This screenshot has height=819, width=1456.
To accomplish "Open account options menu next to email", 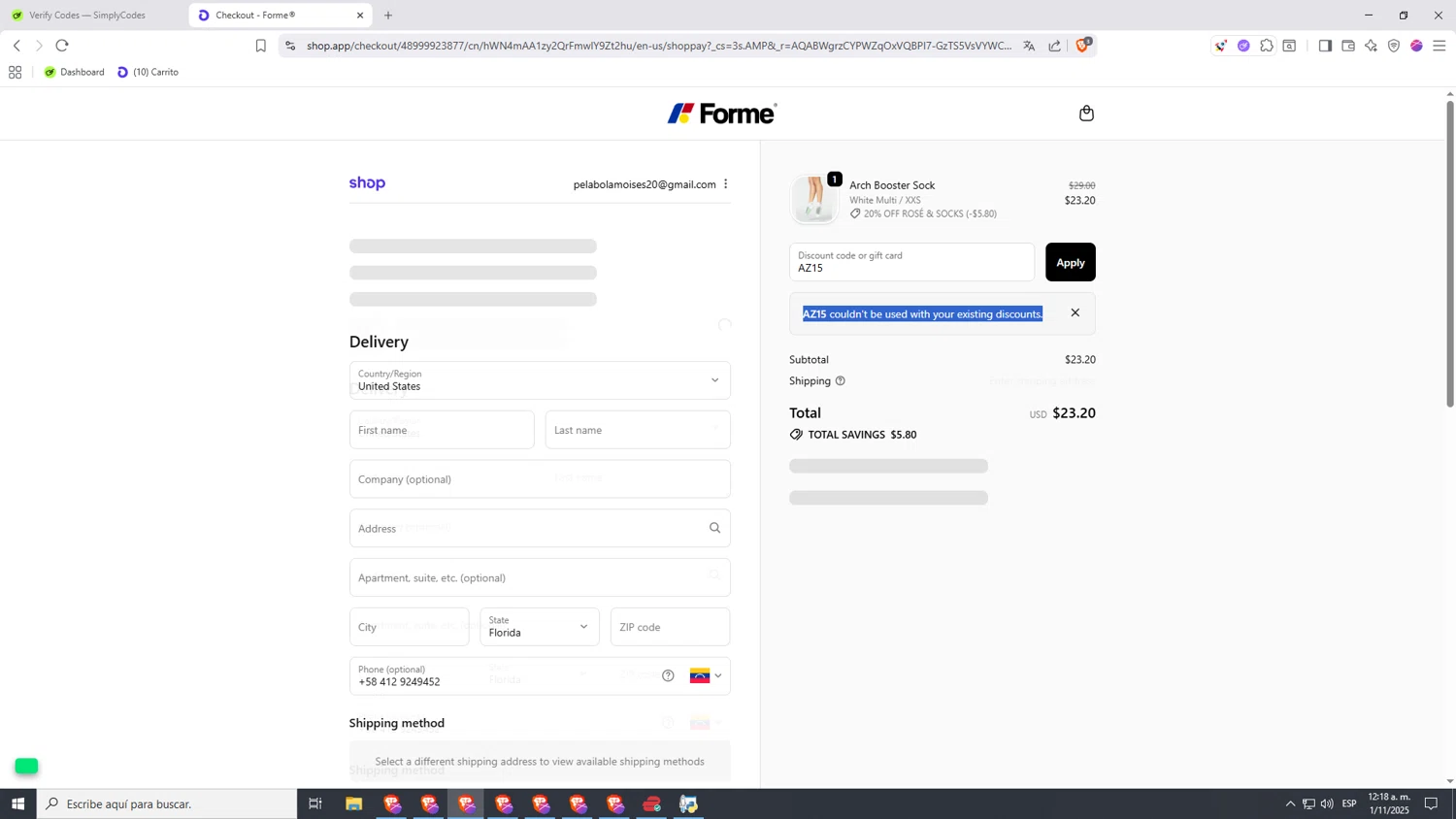I will point(725,184).
